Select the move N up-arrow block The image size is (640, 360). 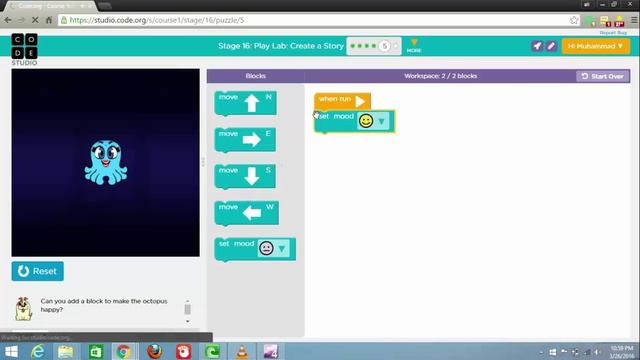pos(245,103)
